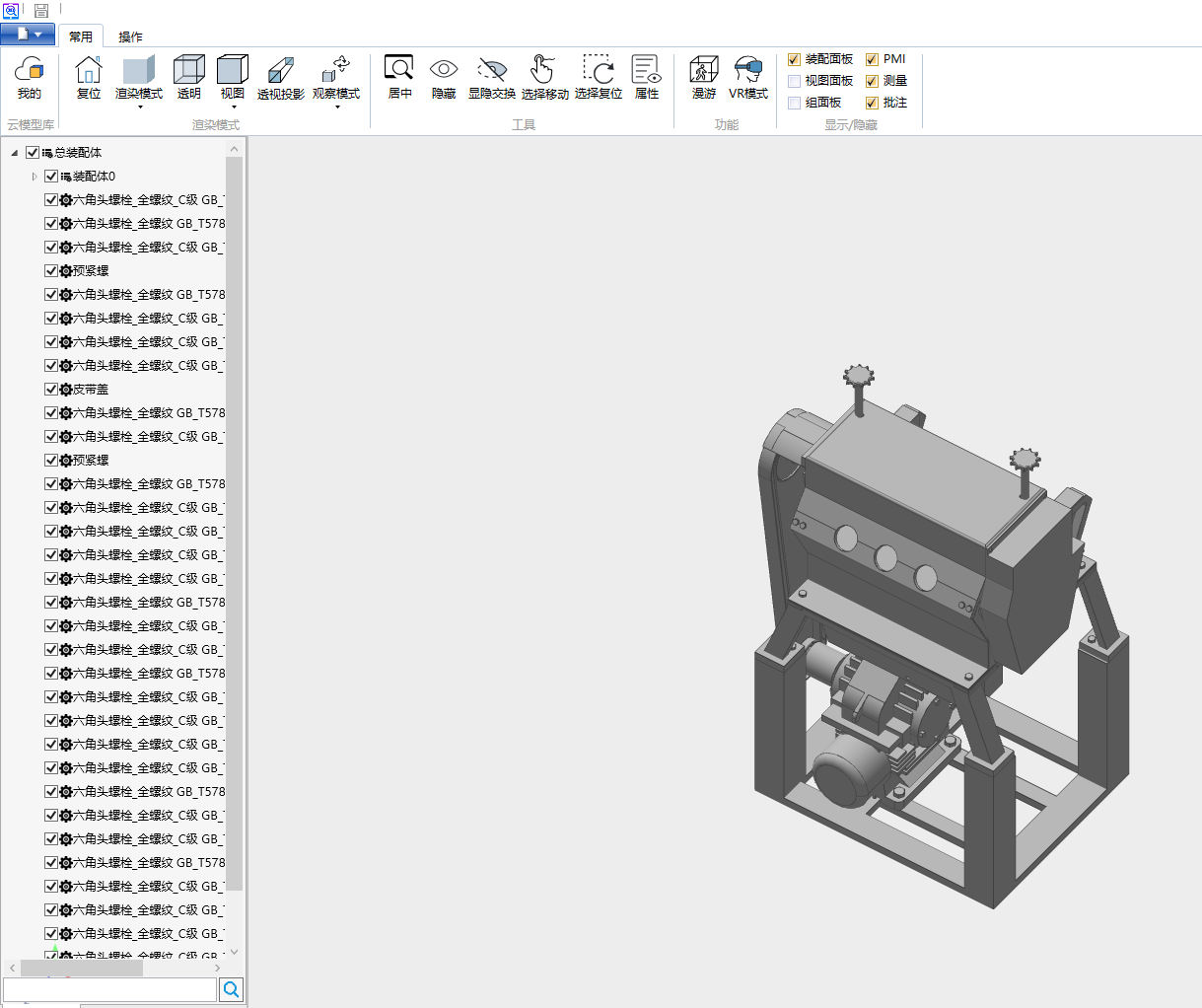Click the tree search input field
Image resolution: width=1202 pixels, height=1008 pixels.
click(x=109, y=989)
